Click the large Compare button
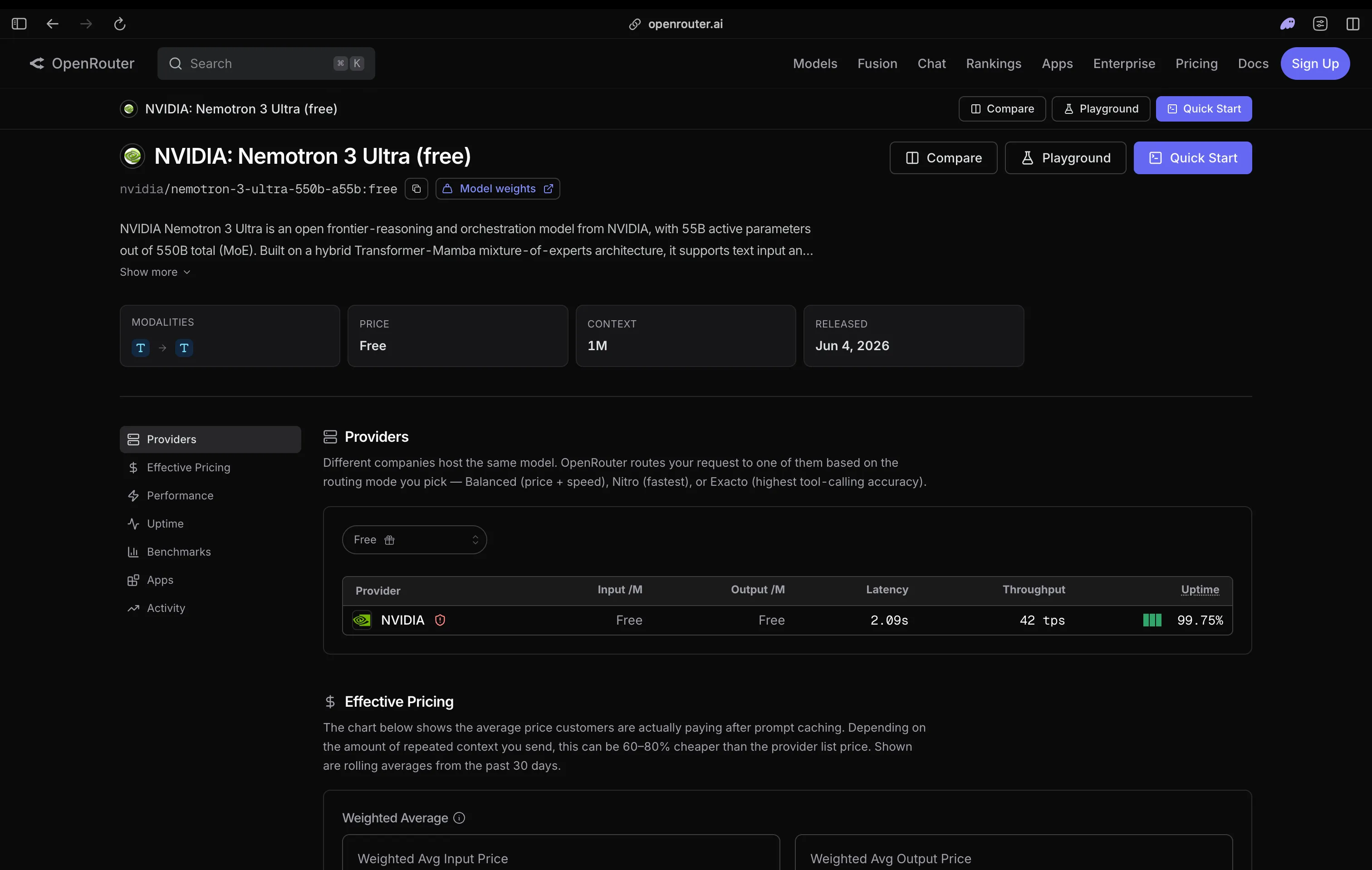Screen dimensions: 1372x870 [943, 158]
